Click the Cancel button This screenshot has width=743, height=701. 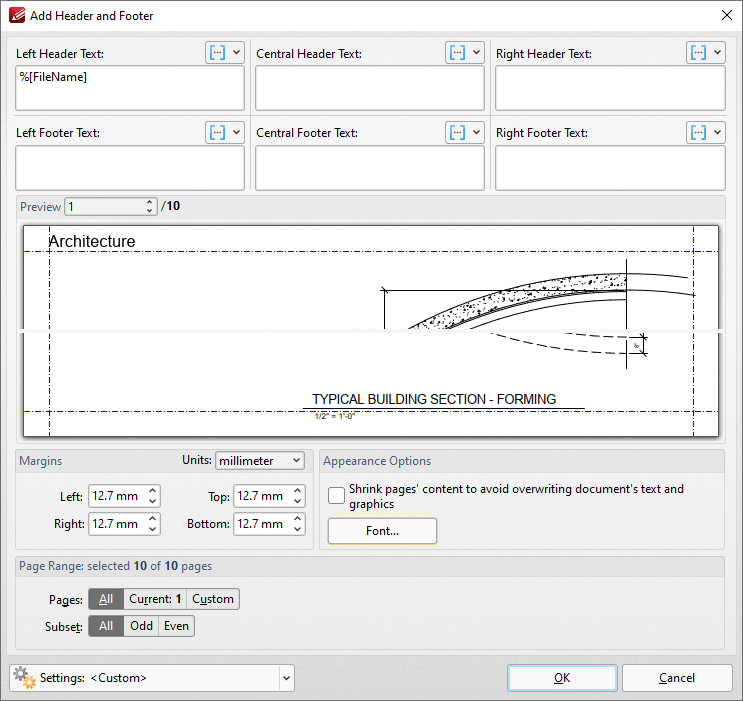coord(677,678)
